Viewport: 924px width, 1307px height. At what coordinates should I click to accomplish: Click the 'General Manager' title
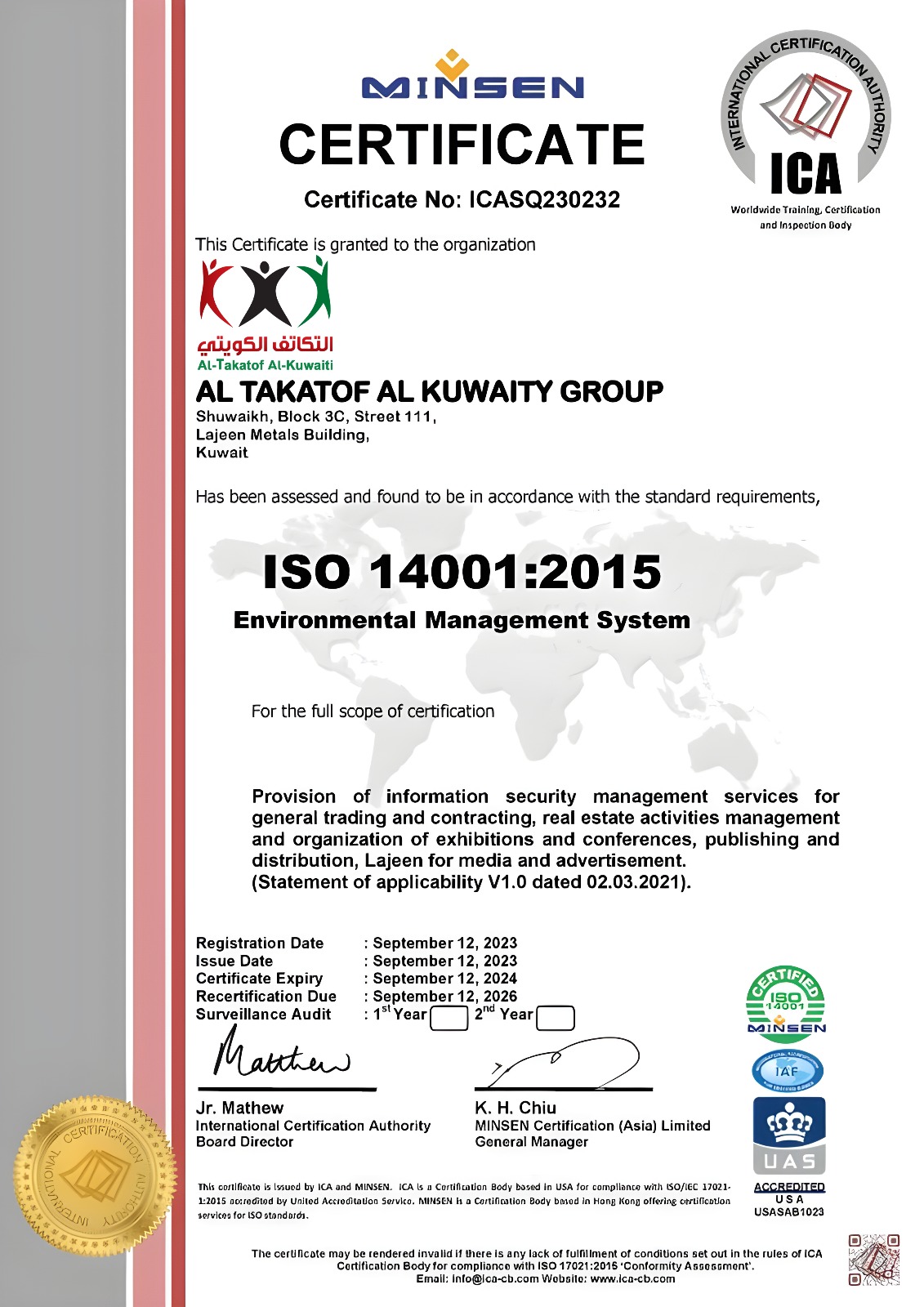pos(532,1142)
